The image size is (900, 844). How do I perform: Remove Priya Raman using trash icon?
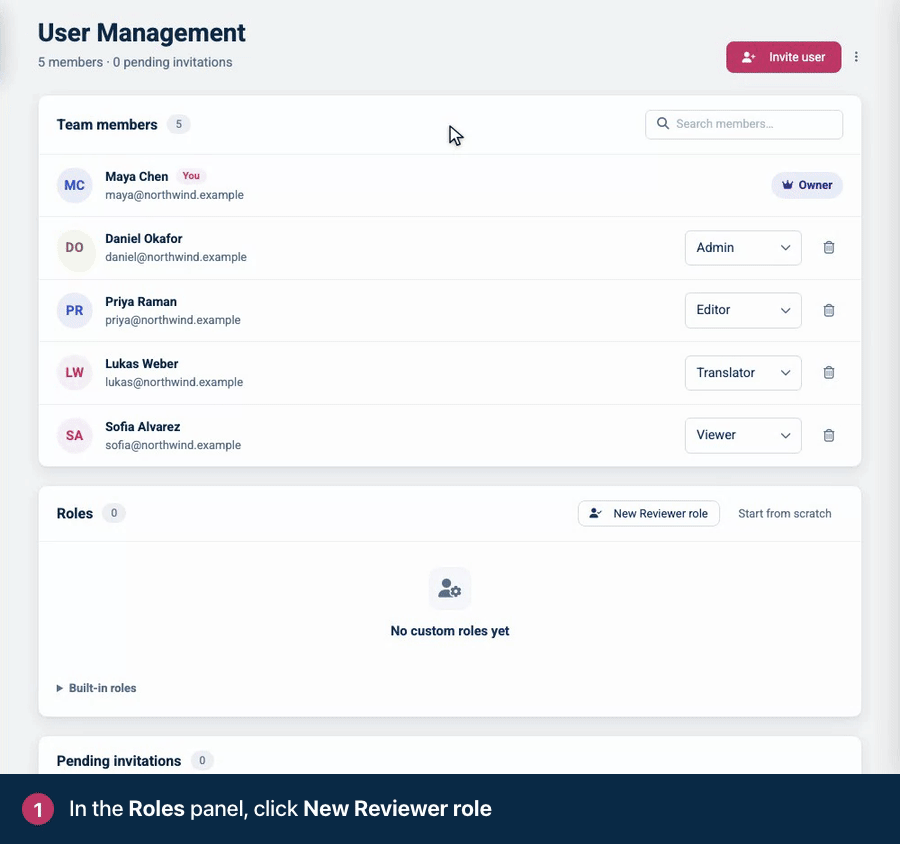[829, 310]
